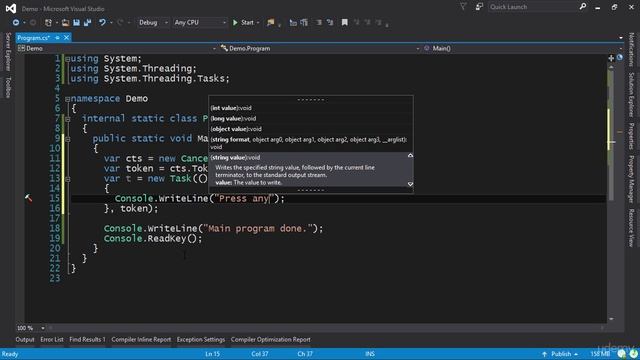
Task: Open the Compiler Inline Report tab
Action: 141,339
